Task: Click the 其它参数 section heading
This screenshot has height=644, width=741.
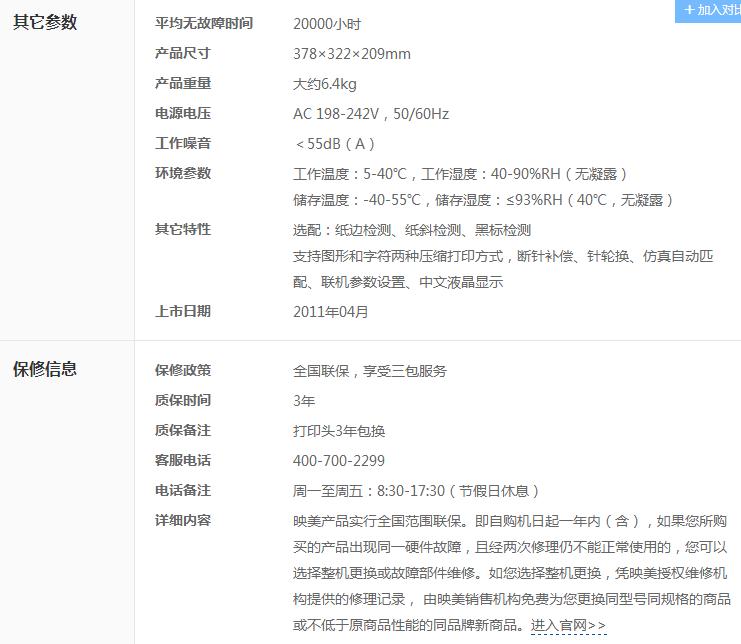Action: (45, 22)
